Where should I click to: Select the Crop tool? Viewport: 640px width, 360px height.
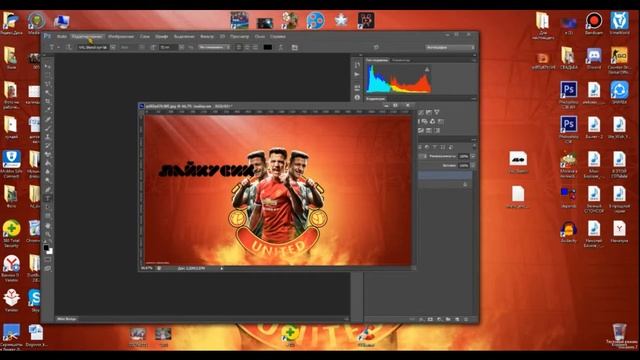coord(48,101)
